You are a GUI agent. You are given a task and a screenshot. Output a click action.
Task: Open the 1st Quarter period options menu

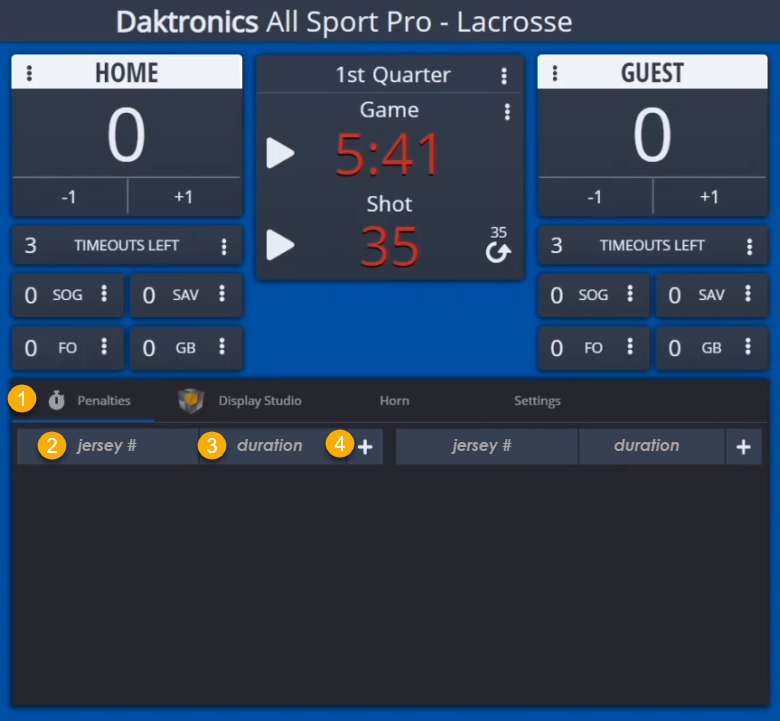tap(504, 76)
